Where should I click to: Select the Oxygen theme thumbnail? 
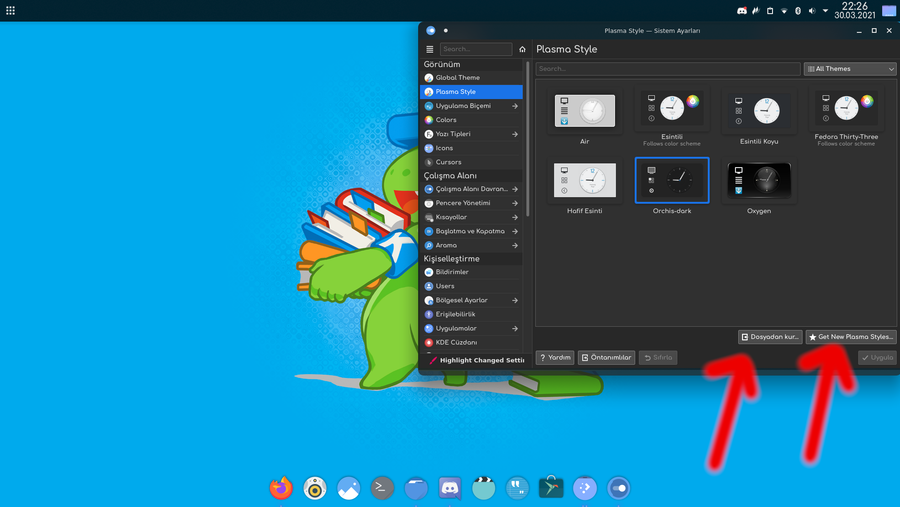click(759, 181)
